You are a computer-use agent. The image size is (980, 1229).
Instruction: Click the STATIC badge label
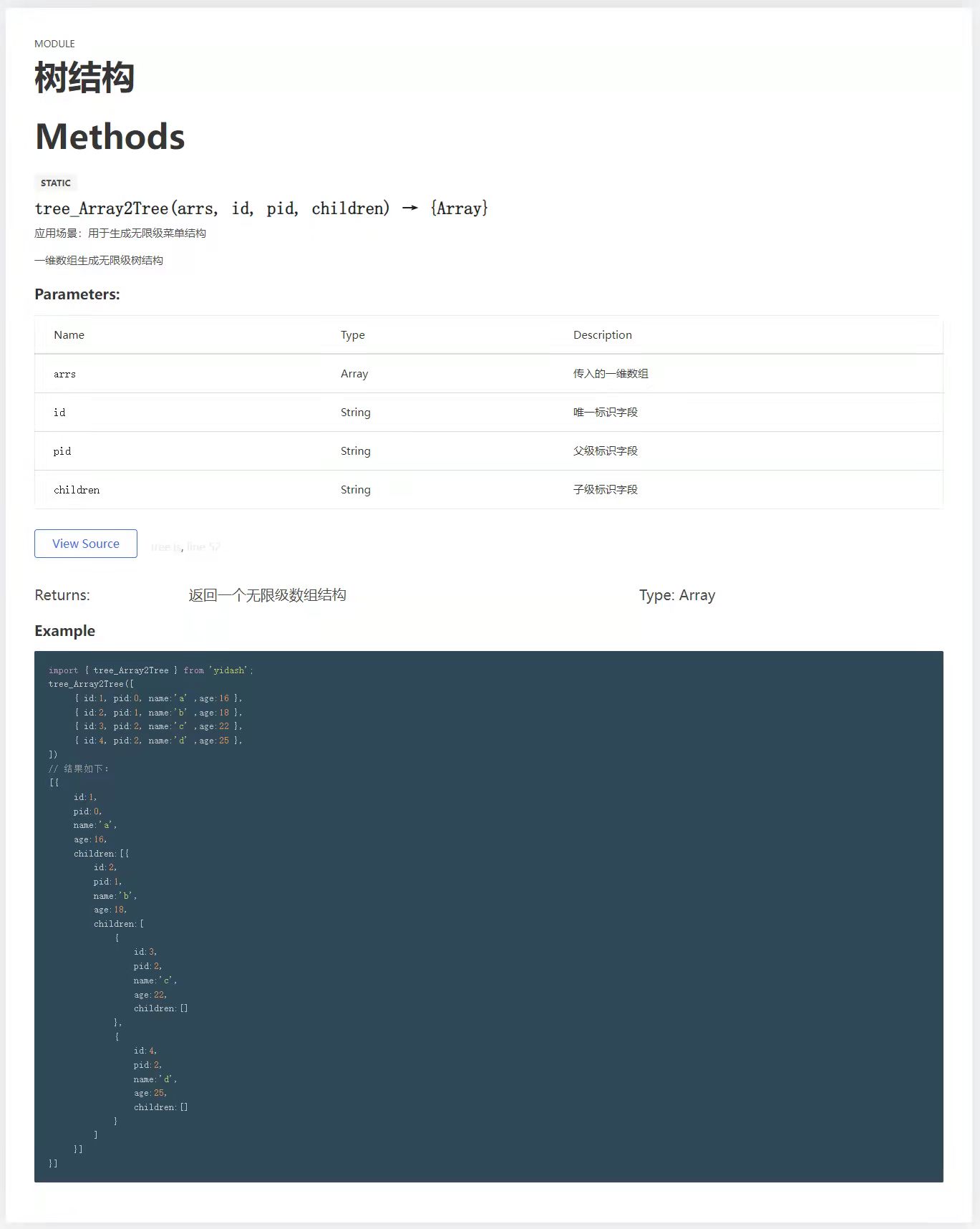point(56,183)
